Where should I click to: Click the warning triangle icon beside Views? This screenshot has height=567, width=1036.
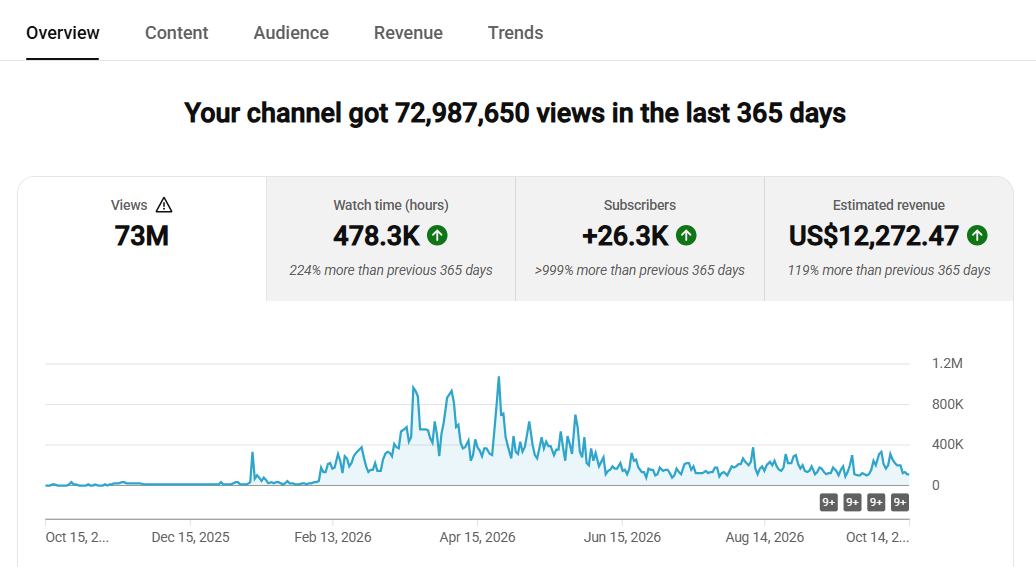(x=164, y=206)
